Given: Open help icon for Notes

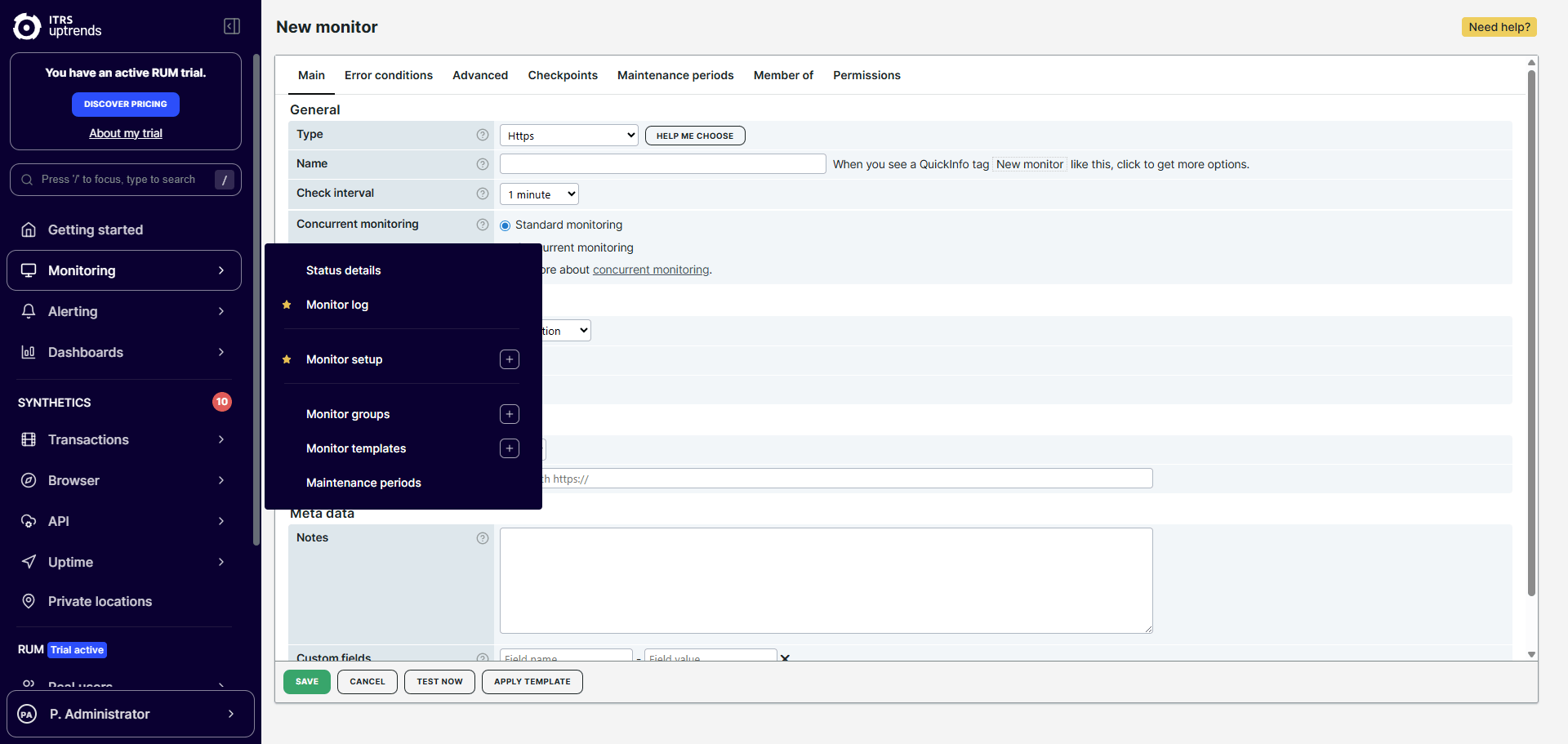Looking at the screenshot, I should (483, 538).
